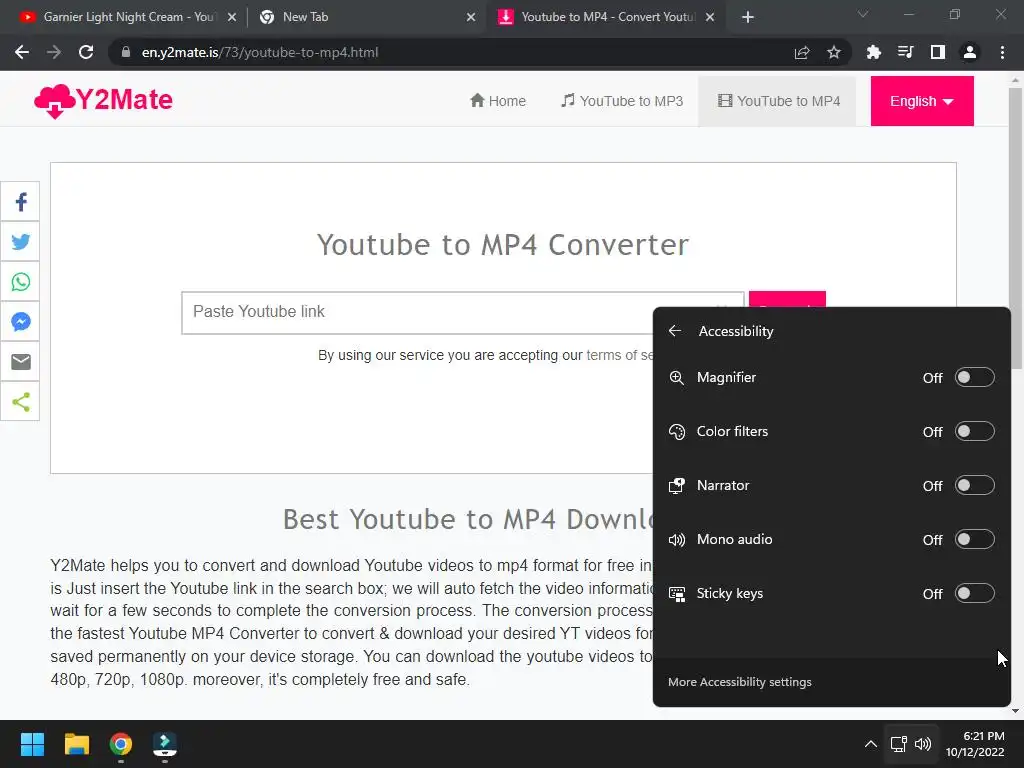Enable the Mono audio toggle
This screenshot has height=768, width=1024.
(x=974, y=539)
